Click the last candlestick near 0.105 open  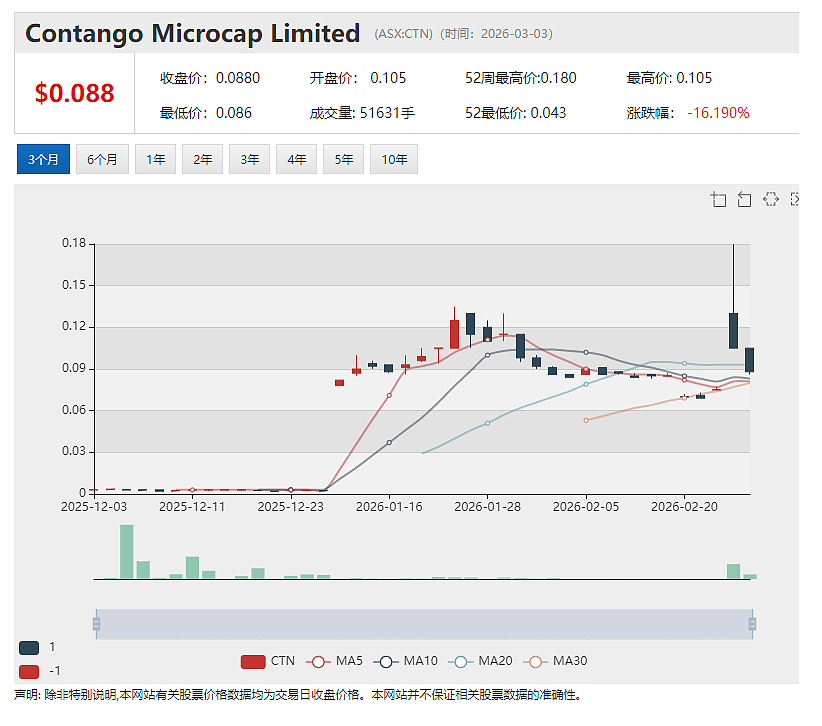click(750, 360)
